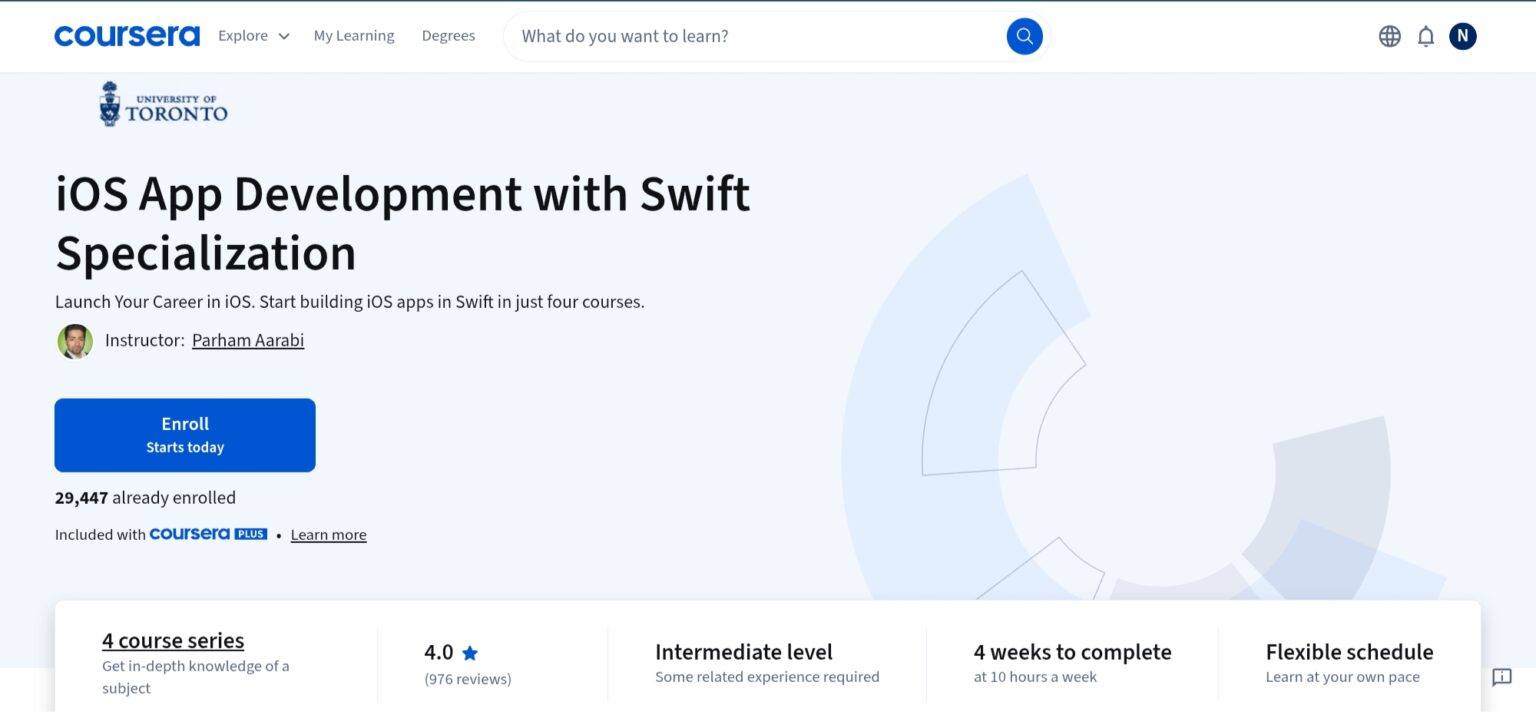Click the Parham Aarabi instructor link
Screen dimensions: 1536x725
[248, 340]
